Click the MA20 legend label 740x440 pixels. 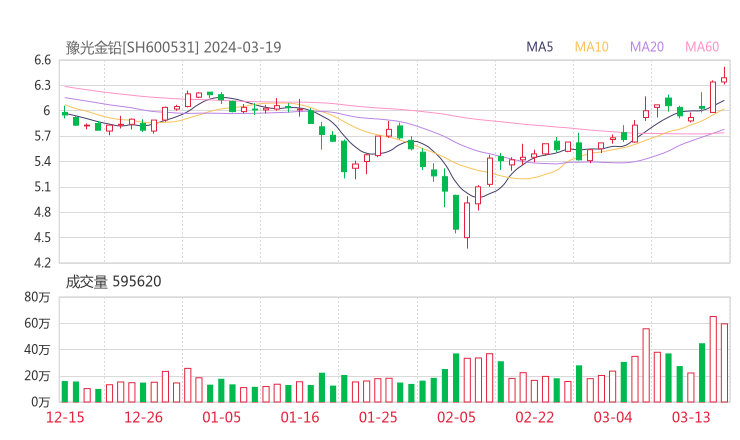point(647,47)
